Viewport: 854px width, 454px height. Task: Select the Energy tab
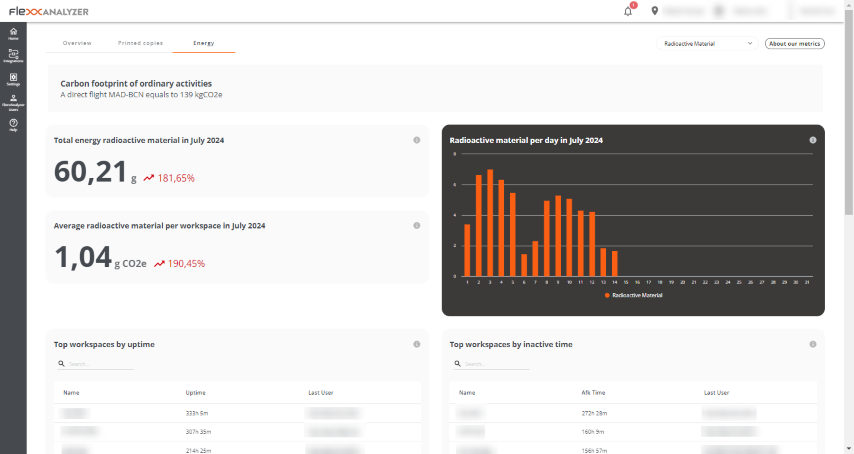coord(204,43)
